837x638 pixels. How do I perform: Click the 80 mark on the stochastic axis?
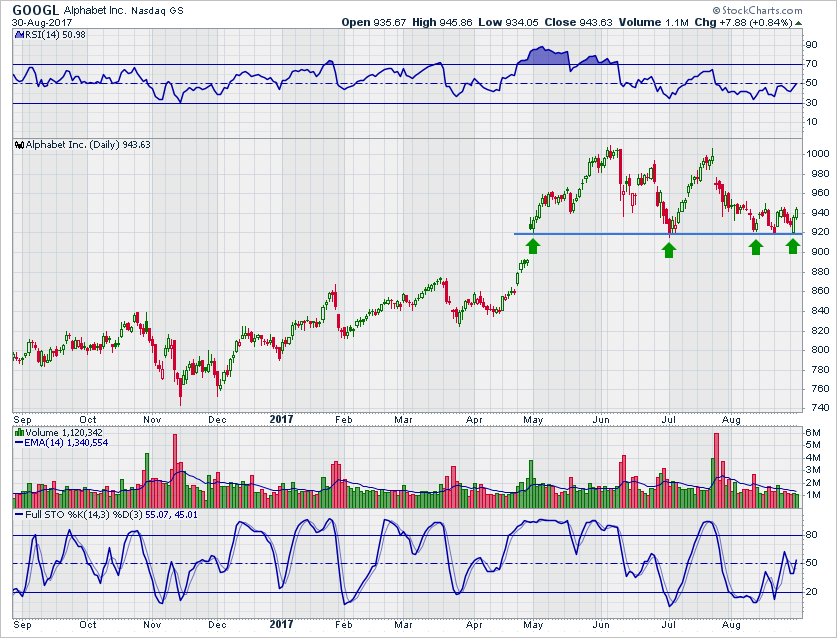811,535
